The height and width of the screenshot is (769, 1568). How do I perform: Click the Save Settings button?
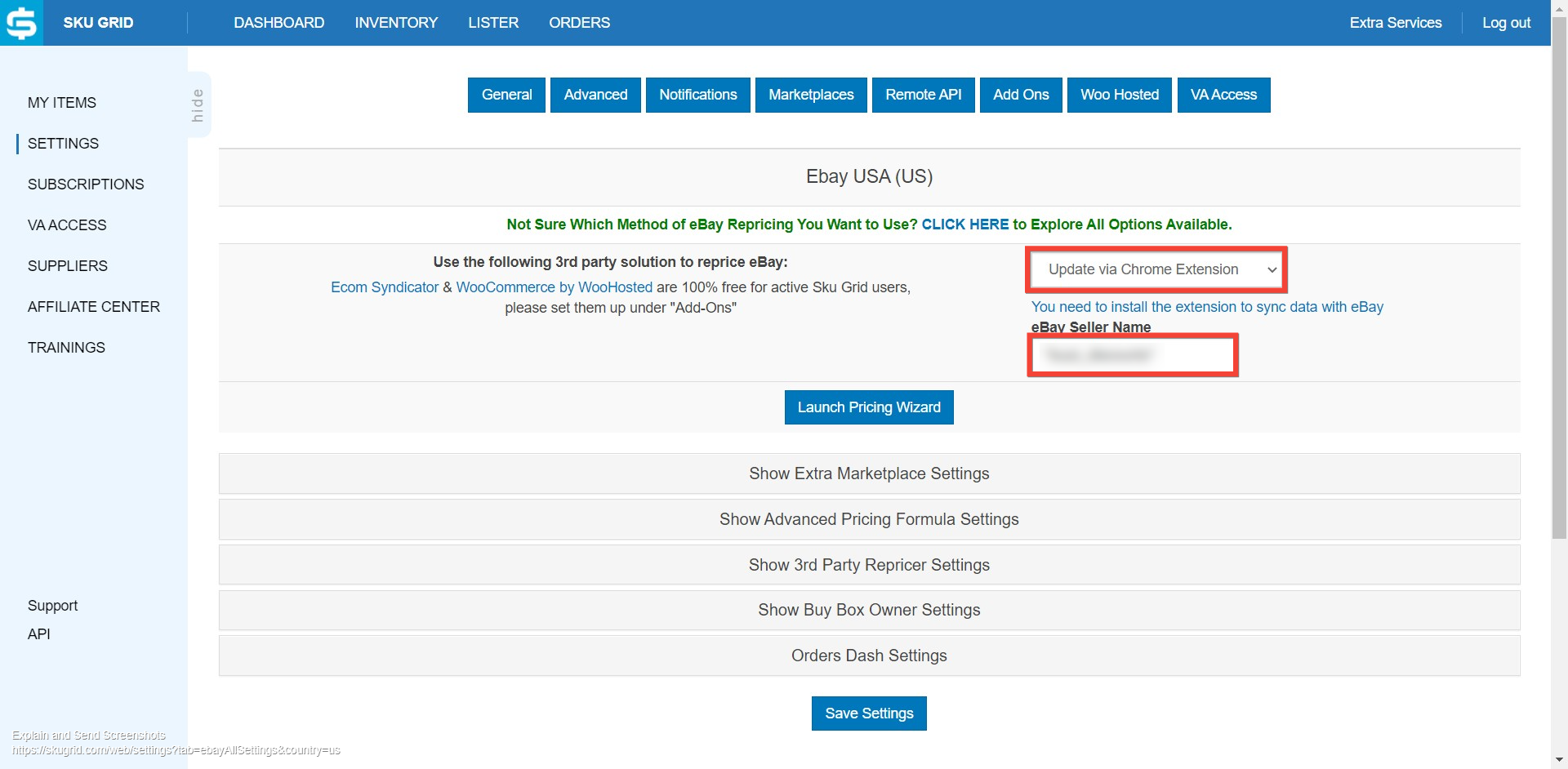[x=869, y=713]
